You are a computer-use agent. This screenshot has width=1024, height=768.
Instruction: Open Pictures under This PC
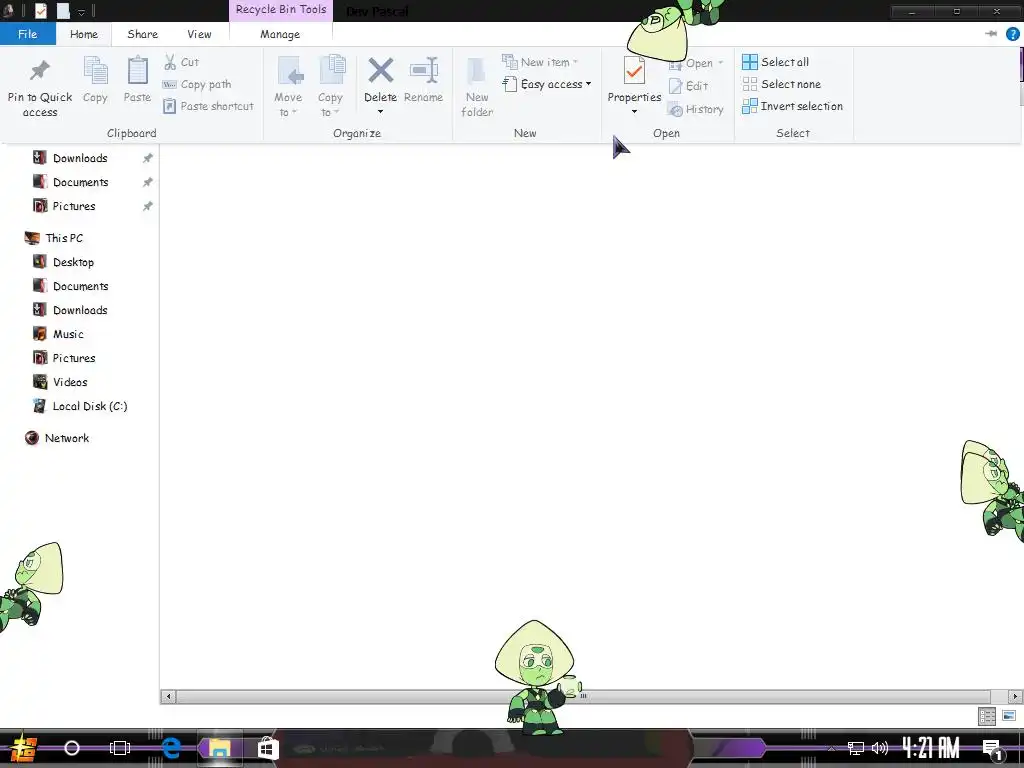click(74, 359)
